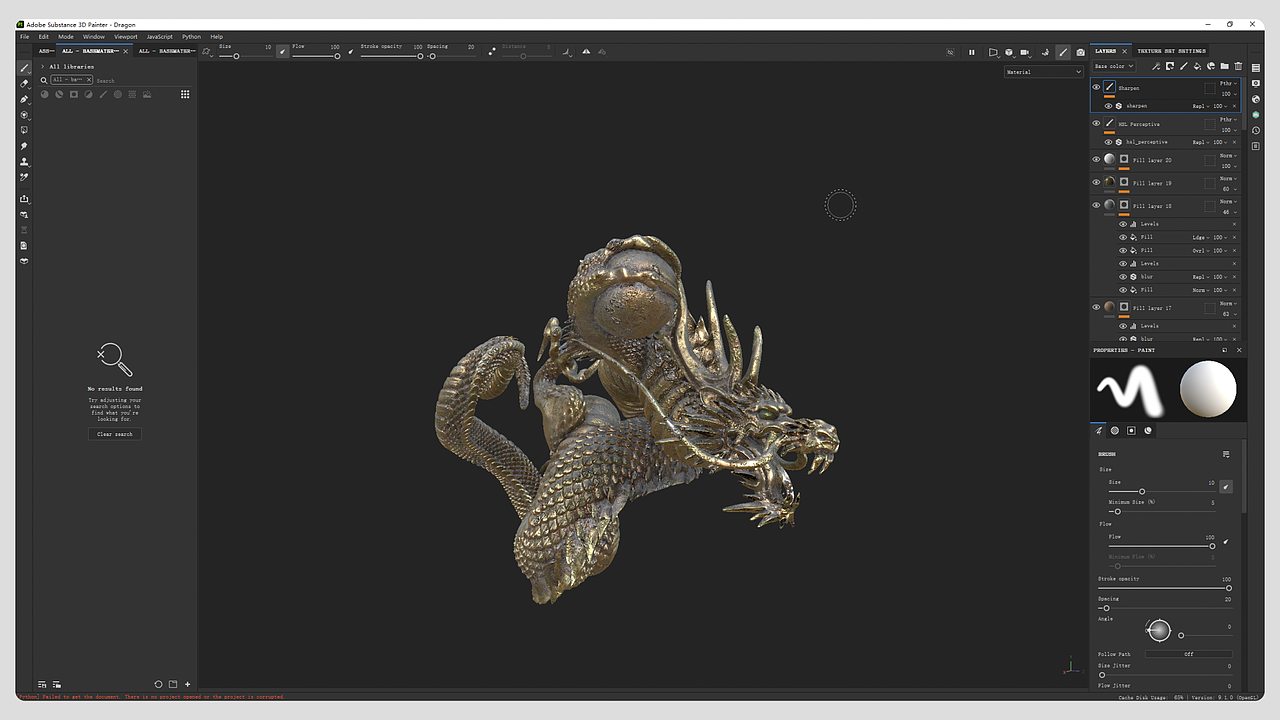
Task: Toggle Follow Path off switch
Action: coord(1189,654)
